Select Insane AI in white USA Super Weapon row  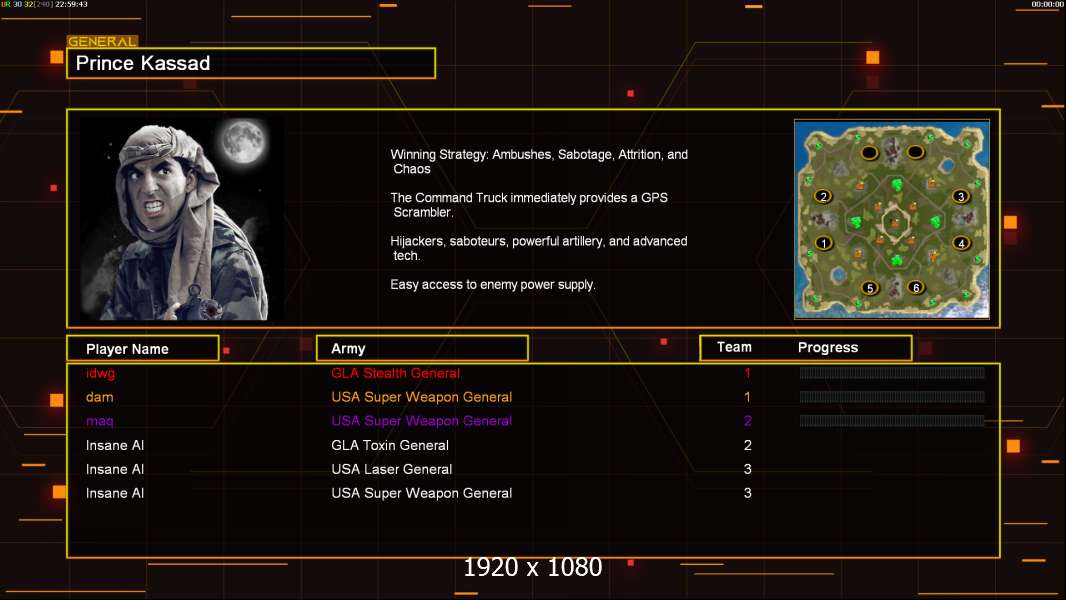coord(115,493)
